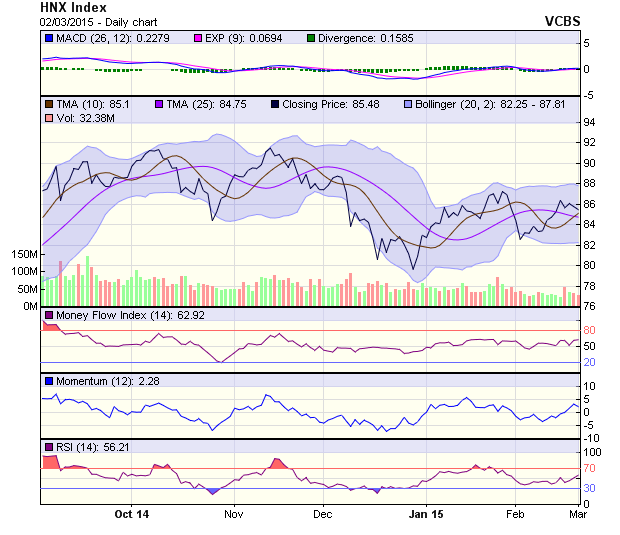This screenshot has width=620, height=535.
Task: Click the RSI (14) legend swatch
Action: click(x=48, y=446)
